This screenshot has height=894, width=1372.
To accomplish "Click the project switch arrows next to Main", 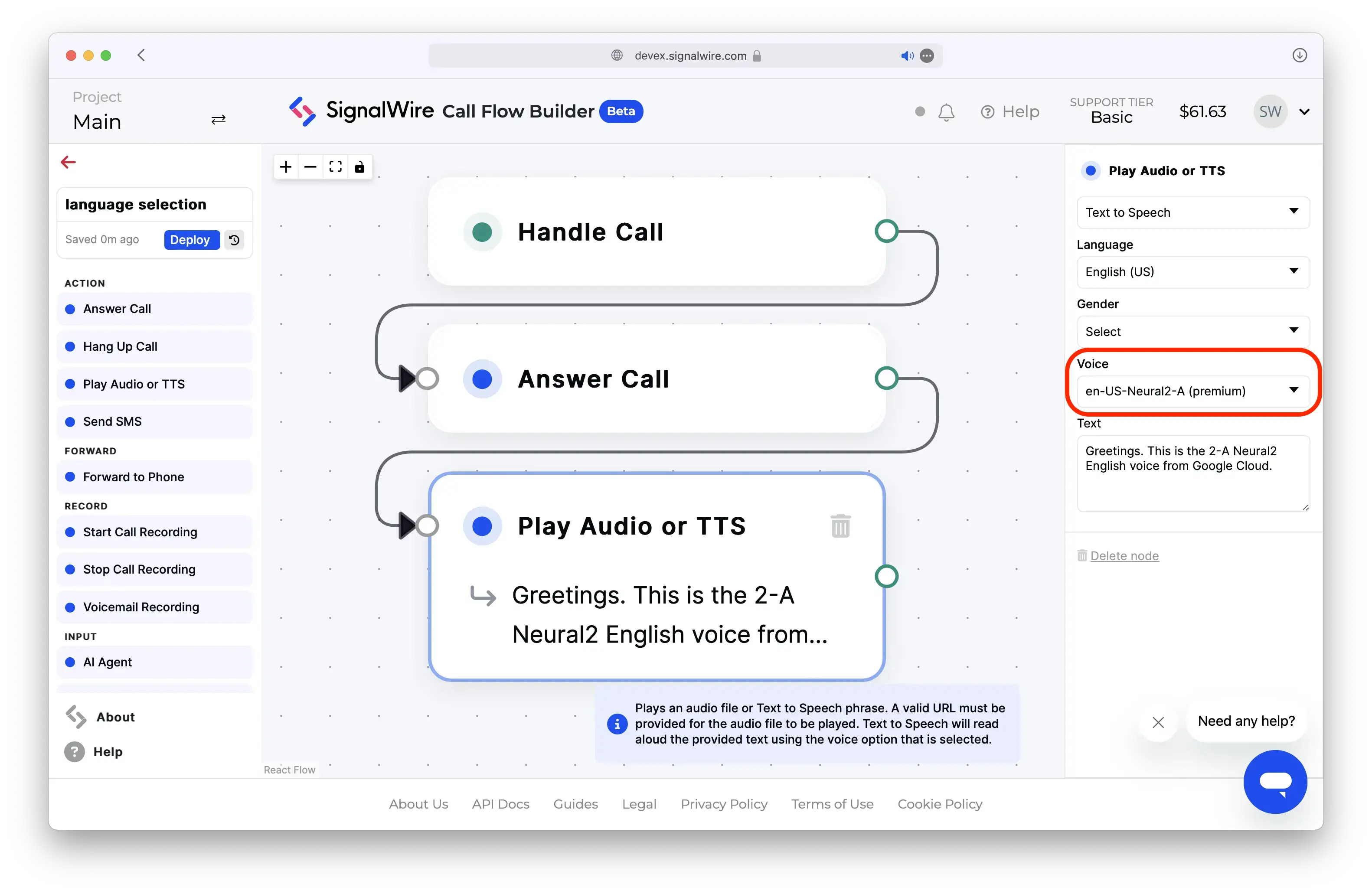I will click(x=218, y=119).
